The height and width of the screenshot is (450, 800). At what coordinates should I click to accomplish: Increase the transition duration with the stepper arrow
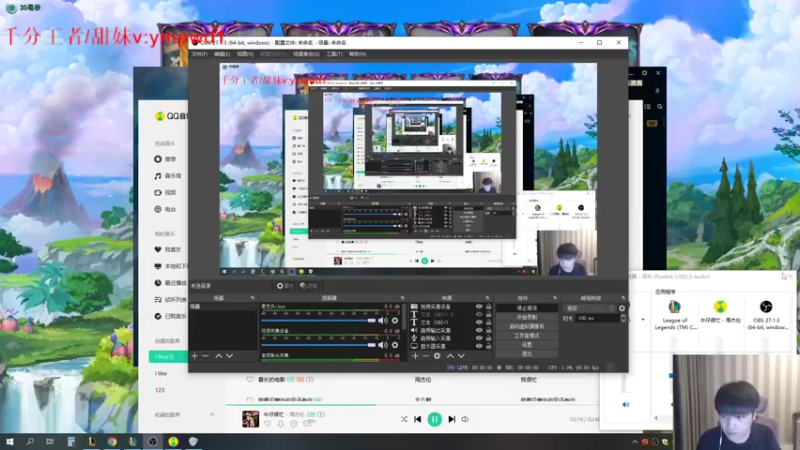click(623, 316)
